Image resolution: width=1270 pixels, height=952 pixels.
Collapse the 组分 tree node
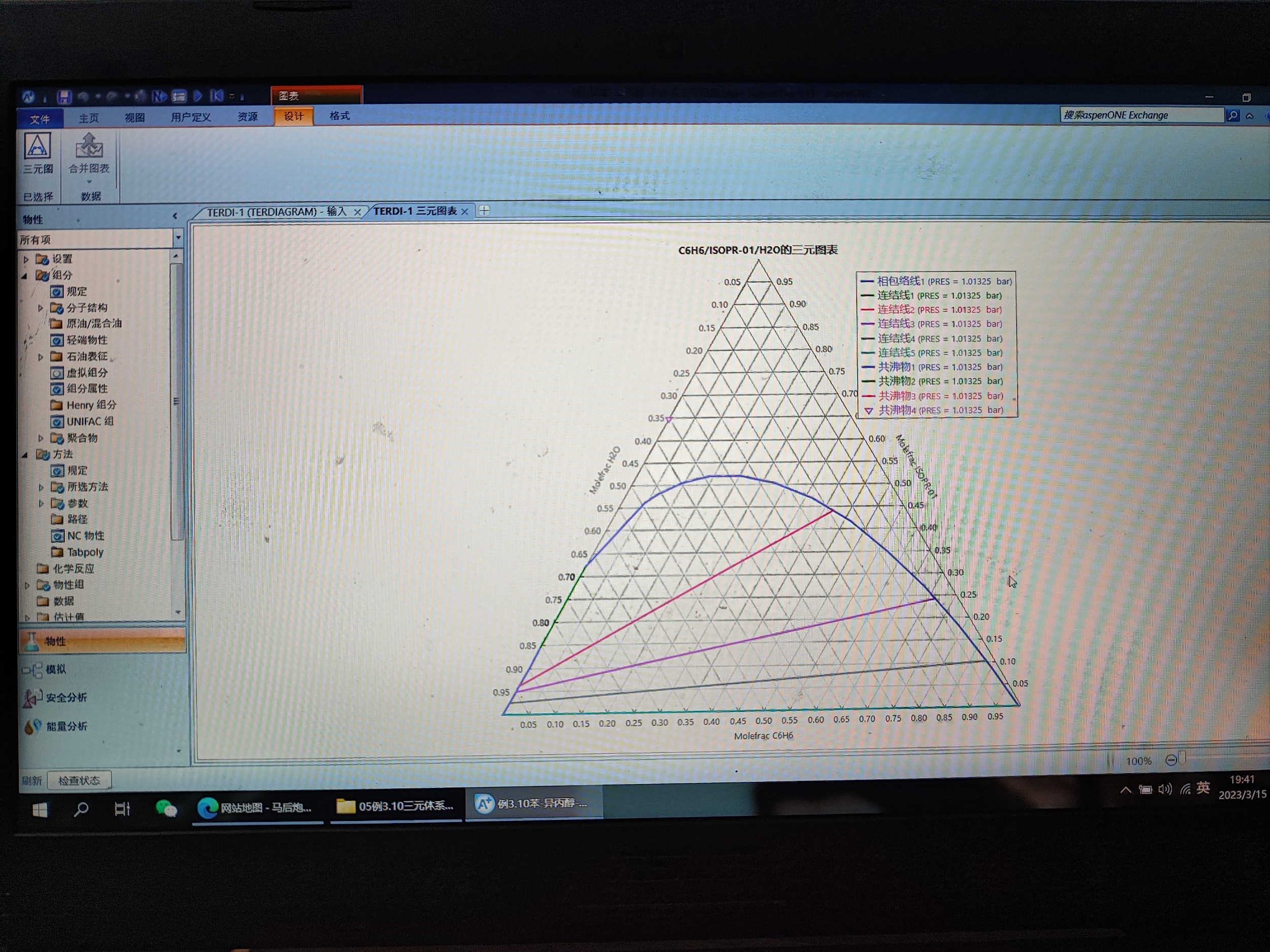pos(25,276)
